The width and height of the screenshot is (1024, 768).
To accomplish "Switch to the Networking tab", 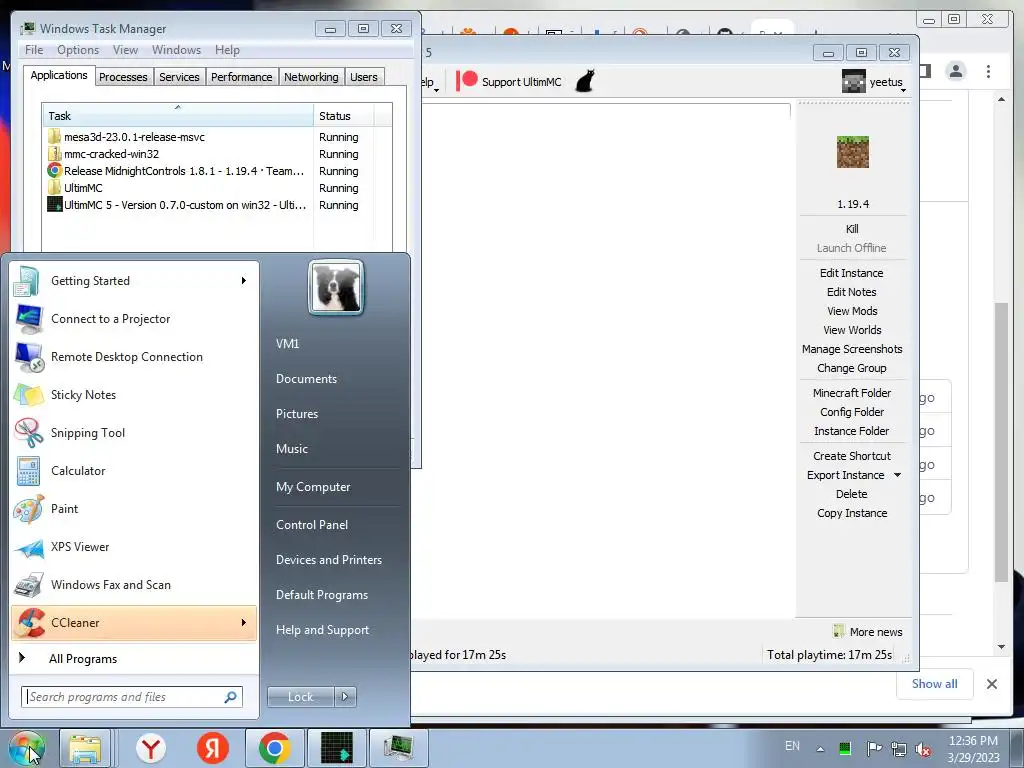I will [x=311, y=77].
